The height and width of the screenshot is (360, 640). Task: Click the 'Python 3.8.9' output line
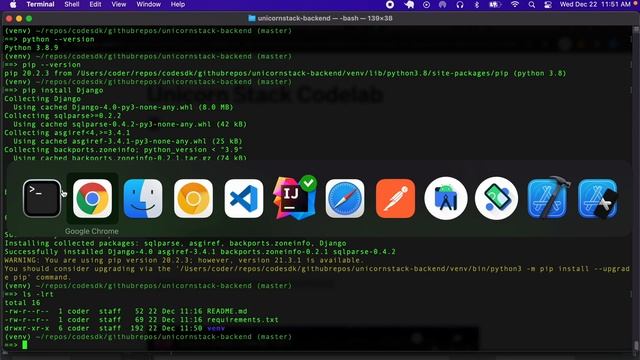point(31,48)
